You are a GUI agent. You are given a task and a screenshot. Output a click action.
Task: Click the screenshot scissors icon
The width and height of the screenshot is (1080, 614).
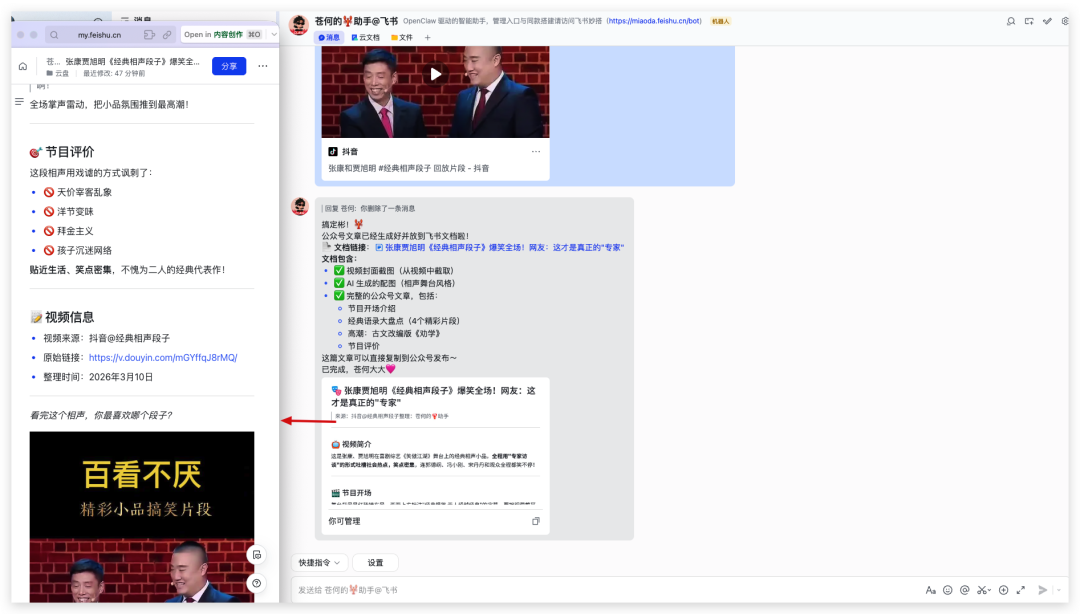(981, 590)
